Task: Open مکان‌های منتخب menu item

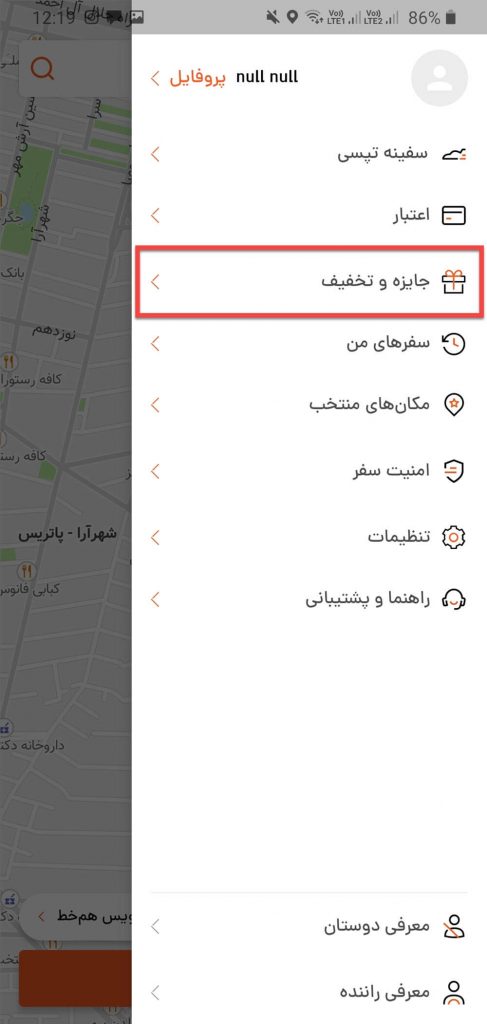Action: click(309, 405)
